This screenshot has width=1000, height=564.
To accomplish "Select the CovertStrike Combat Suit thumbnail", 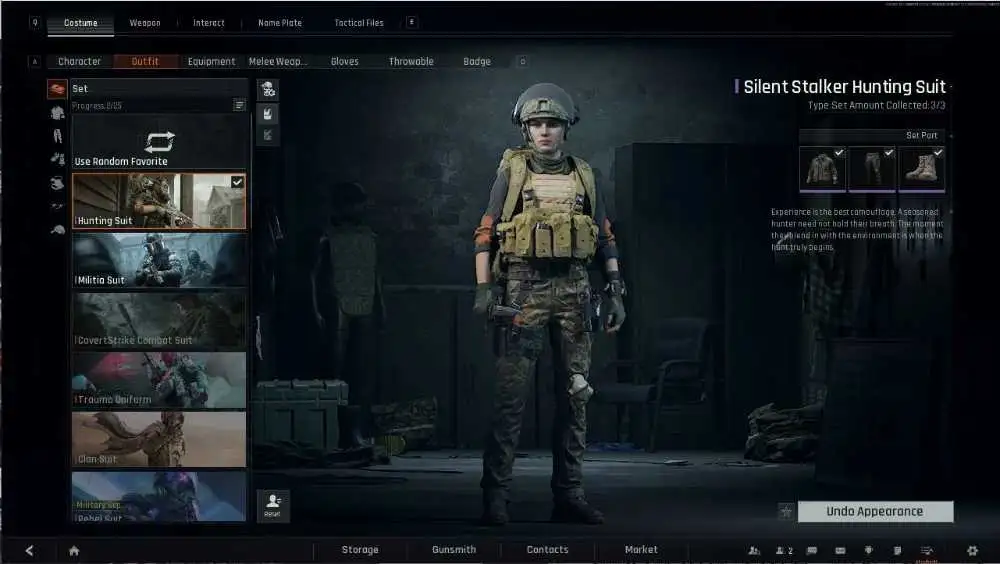I will point(159,320).
